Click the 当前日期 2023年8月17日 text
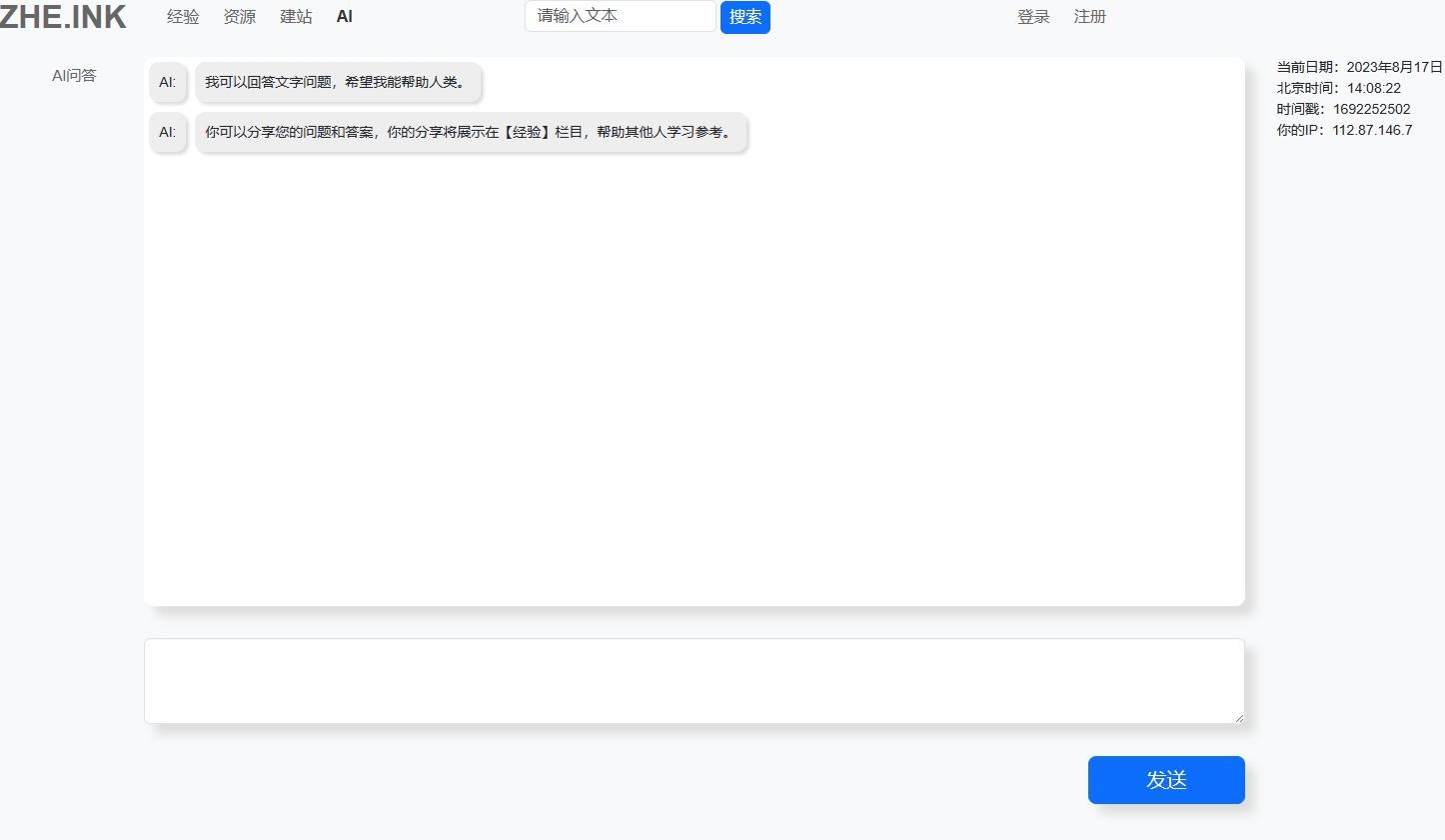Viewport: 1445px width, 840px height. click(1359, 67)
